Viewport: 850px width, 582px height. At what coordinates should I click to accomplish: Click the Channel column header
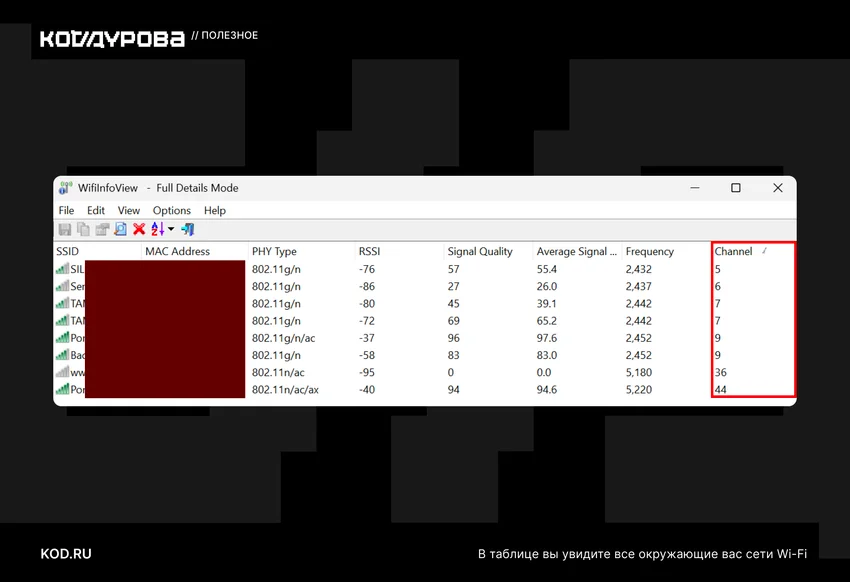pyautogui.click(x=754, y=251)
